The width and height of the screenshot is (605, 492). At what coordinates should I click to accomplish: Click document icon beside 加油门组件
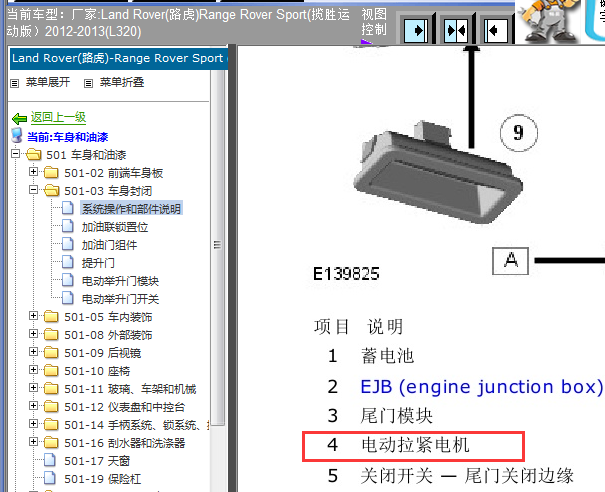[x=68, y=244]
